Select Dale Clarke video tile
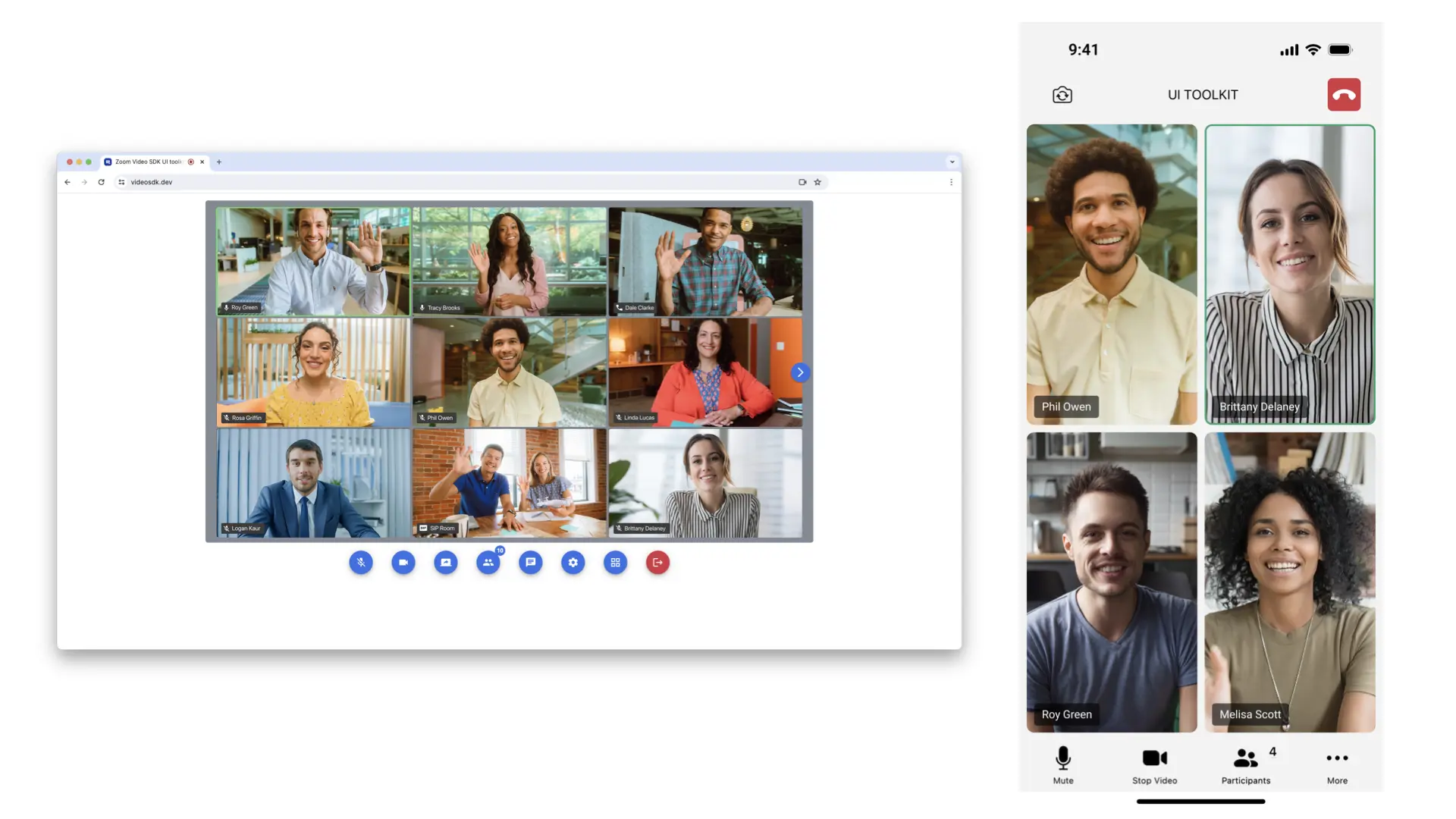Screen dimensions: 1456x819 [x=705, y=262]
